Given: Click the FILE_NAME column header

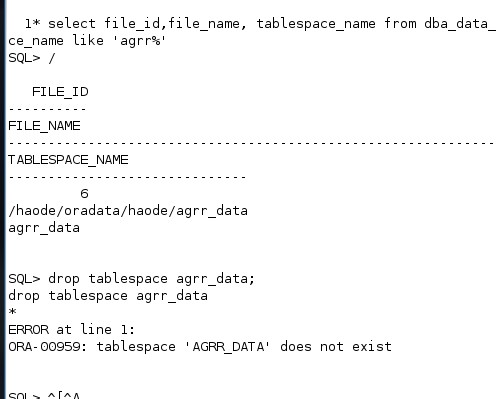Looking at the screenshot, I should click(44, 126).
